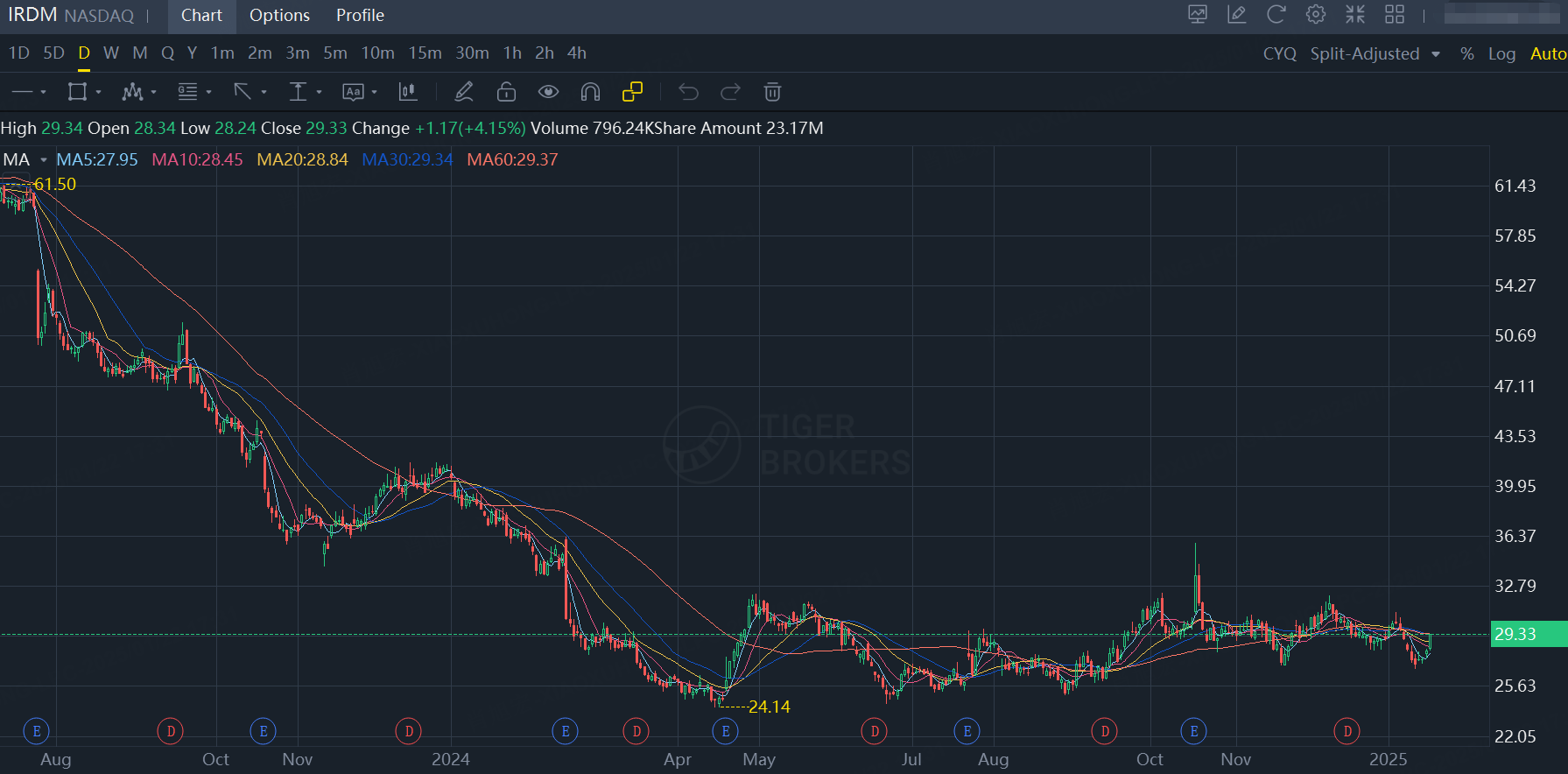Toggle the CYQ chip distribution
This screenshot has height=774, width=1568.
(1280, 53)
